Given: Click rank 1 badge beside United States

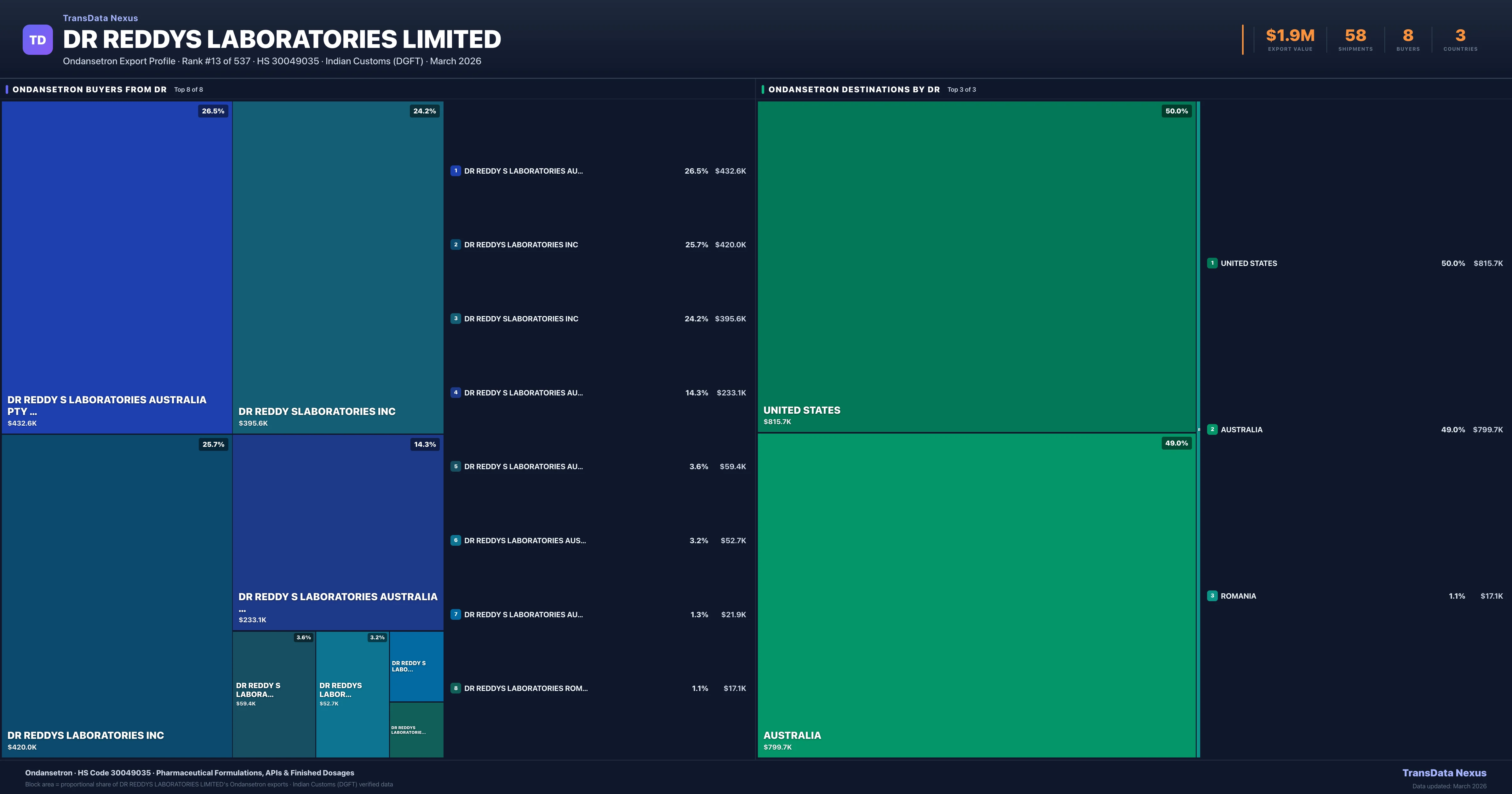Looking at the screenshot, I should 1212,263.
